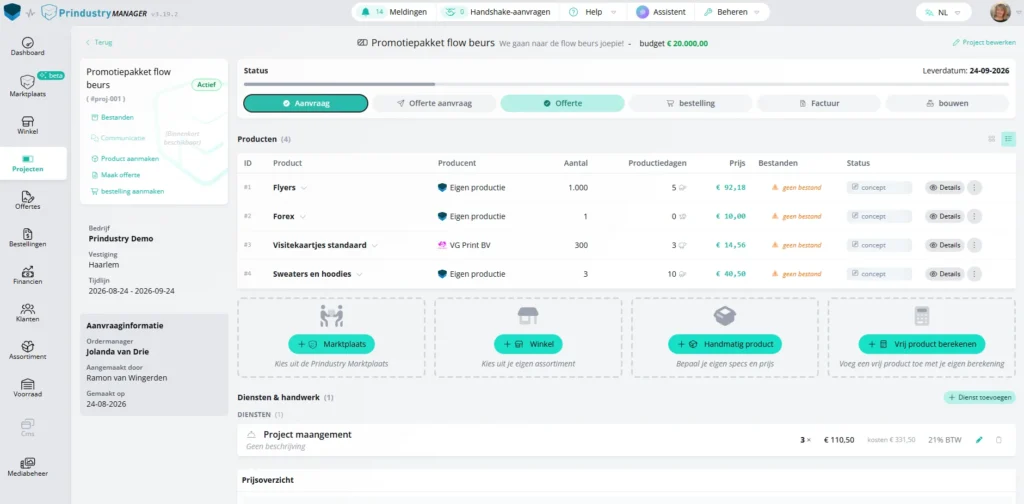Add product from Winkel button
Screen dimensions: 1024x504
pyautogui.click(x=528, y=344)
